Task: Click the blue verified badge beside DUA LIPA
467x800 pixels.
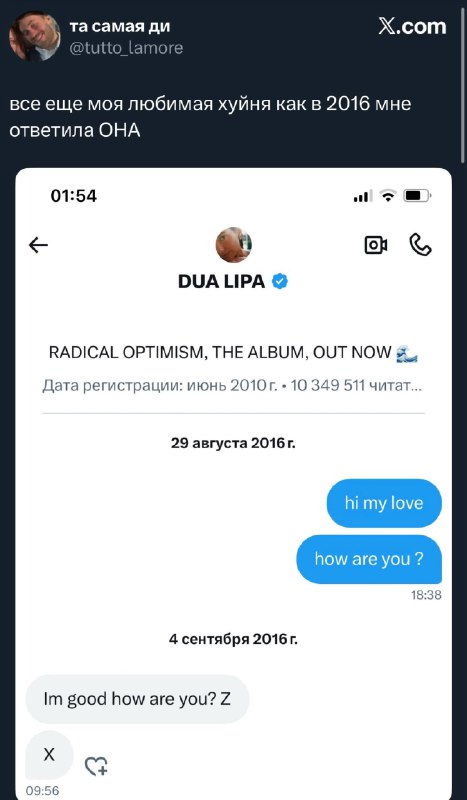Action: point(280,281)
